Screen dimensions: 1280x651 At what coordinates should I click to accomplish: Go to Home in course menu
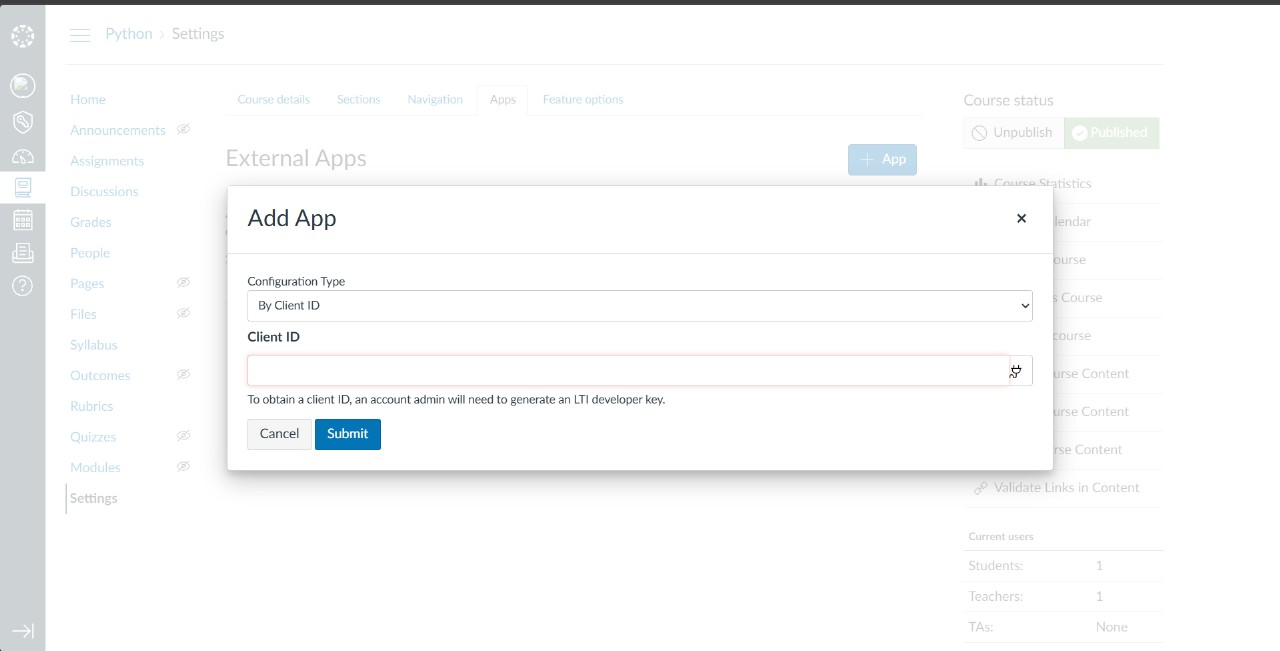[x=88, y=99]
